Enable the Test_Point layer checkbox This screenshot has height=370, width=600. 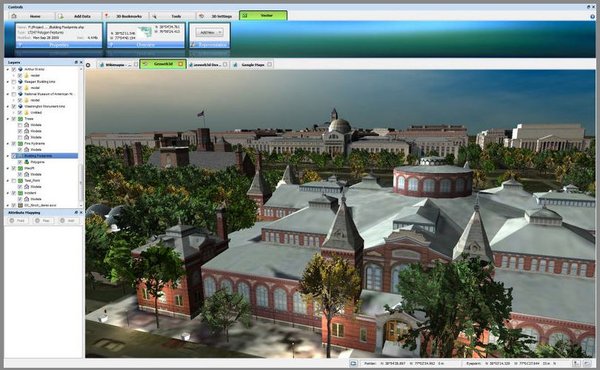pos(14,181)
